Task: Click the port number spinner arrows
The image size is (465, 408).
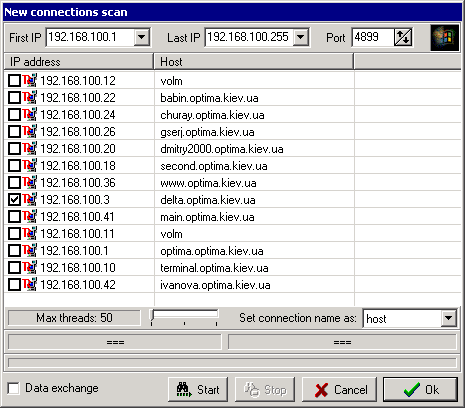Action: [x=403, y=37]
